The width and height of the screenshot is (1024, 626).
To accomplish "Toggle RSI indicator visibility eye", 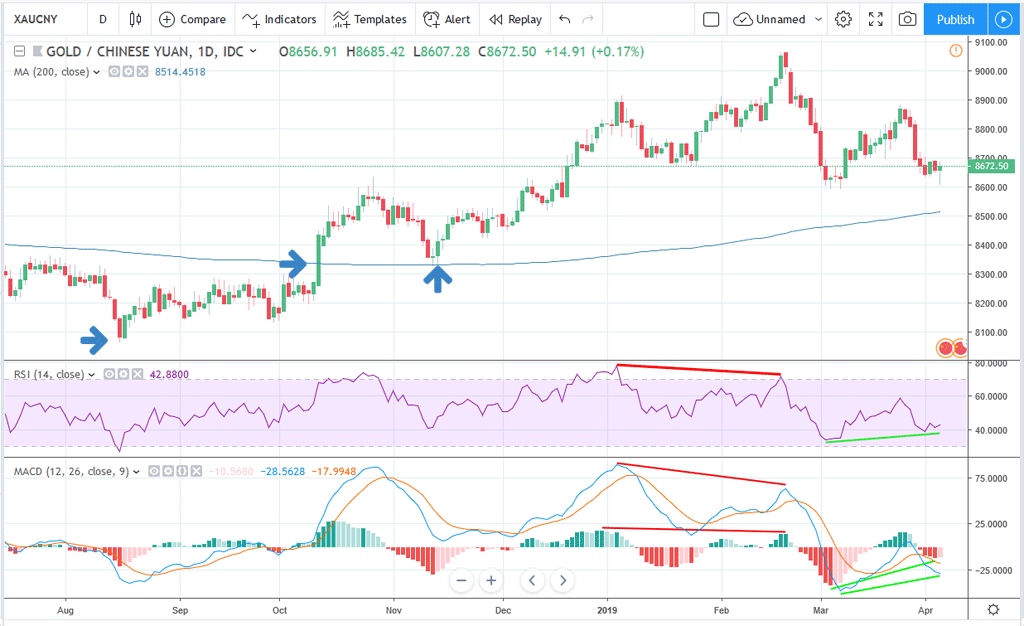I will pyautogui.click(x=107, y=375).
